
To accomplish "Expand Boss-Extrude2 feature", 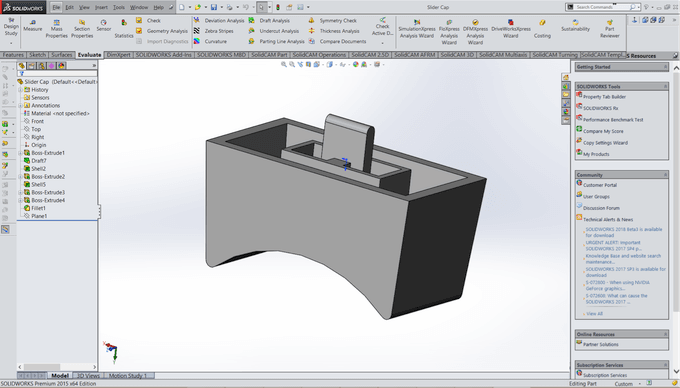I will coord(20,177).
